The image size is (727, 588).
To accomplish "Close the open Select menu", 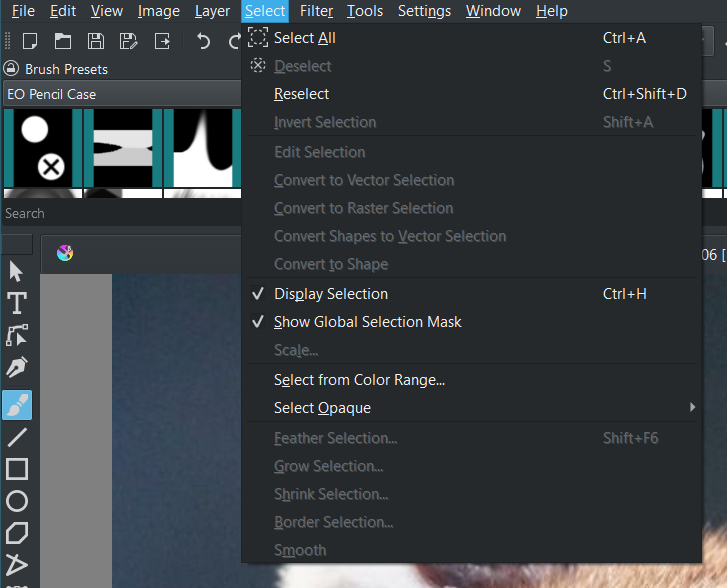I will point(265,11).
